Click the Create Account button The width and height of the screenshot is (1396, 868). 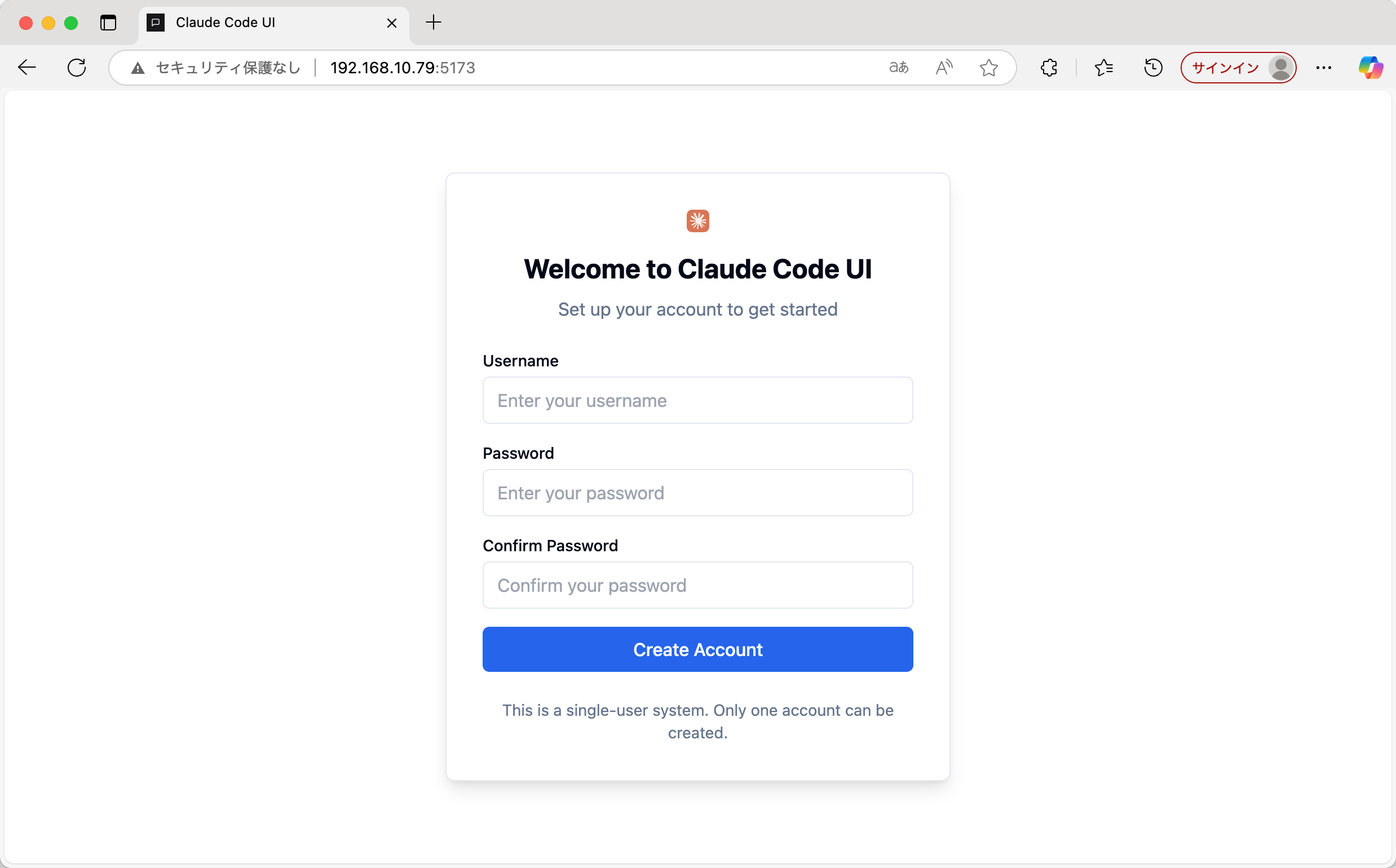[697, 649]
